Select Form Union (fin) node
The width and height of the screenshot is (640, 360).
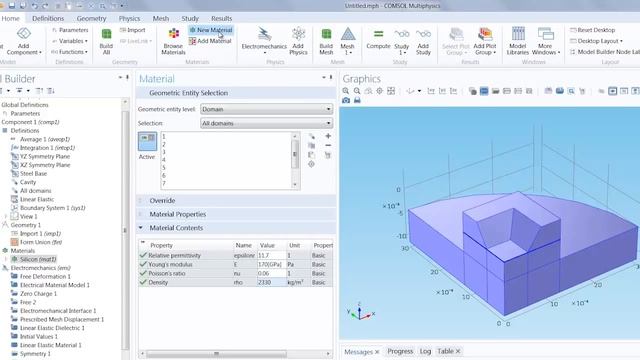[x=41, y=242]
